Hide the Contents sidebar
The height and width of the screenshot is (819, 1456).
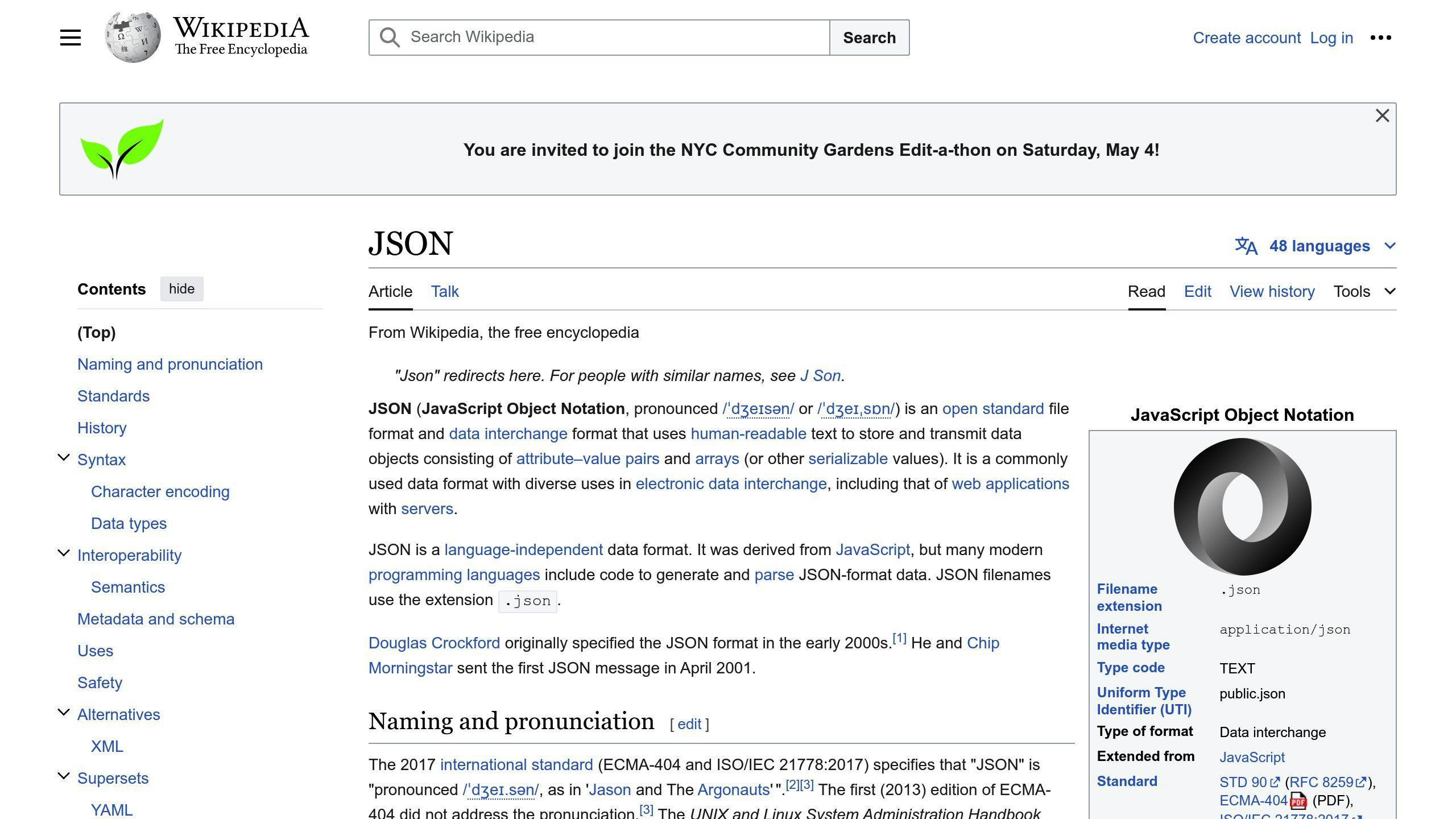coord(181,289)
